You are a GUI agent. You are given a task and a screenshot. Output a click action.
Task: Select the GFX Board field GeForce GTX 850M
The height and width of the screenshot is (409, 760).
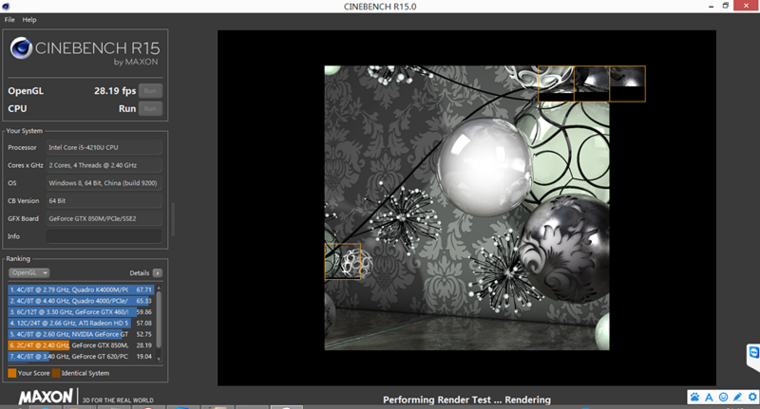(104, 219)
